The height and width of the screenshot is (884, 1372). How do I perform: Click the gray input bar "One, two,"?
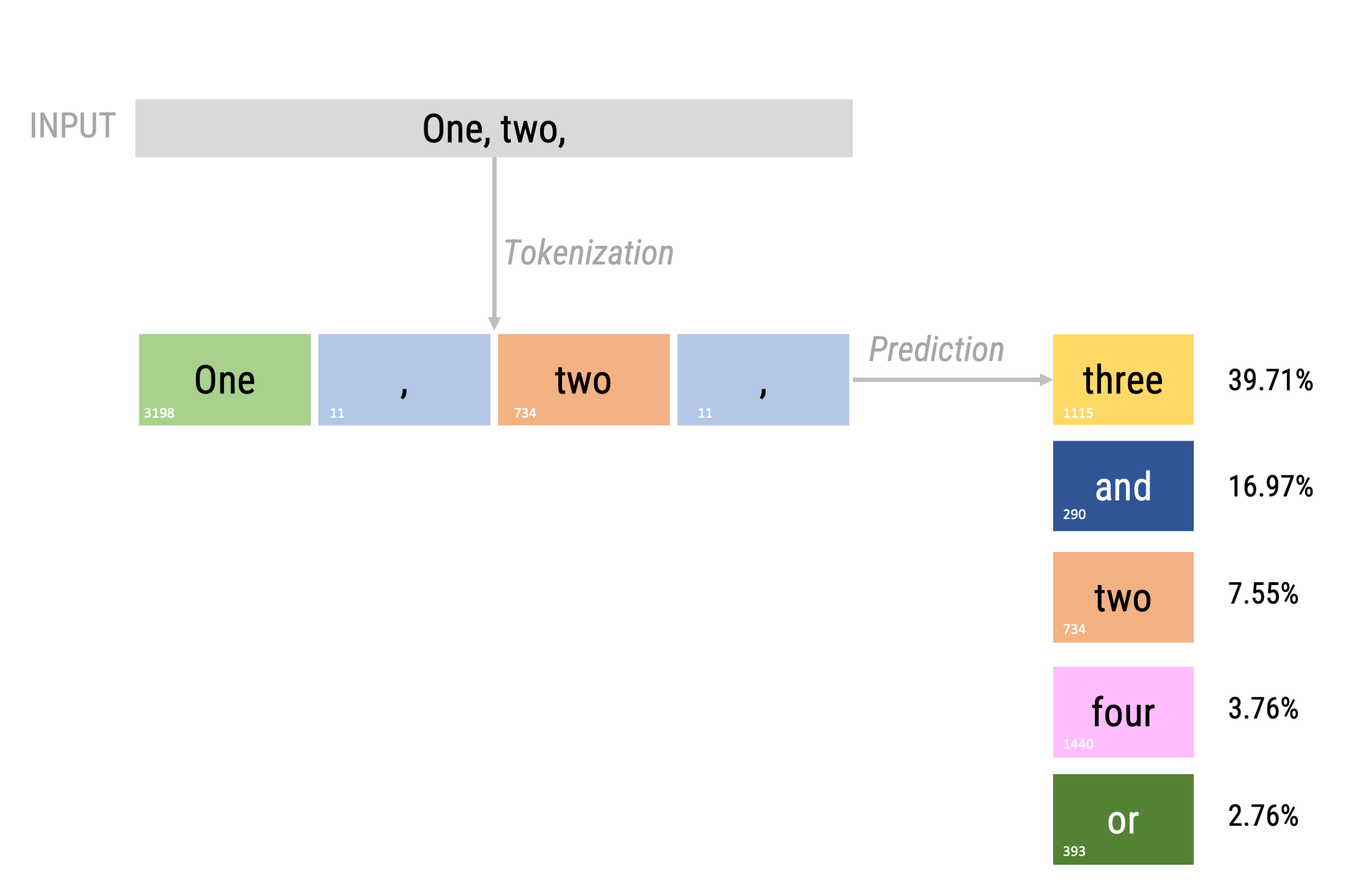pos(494,128)
